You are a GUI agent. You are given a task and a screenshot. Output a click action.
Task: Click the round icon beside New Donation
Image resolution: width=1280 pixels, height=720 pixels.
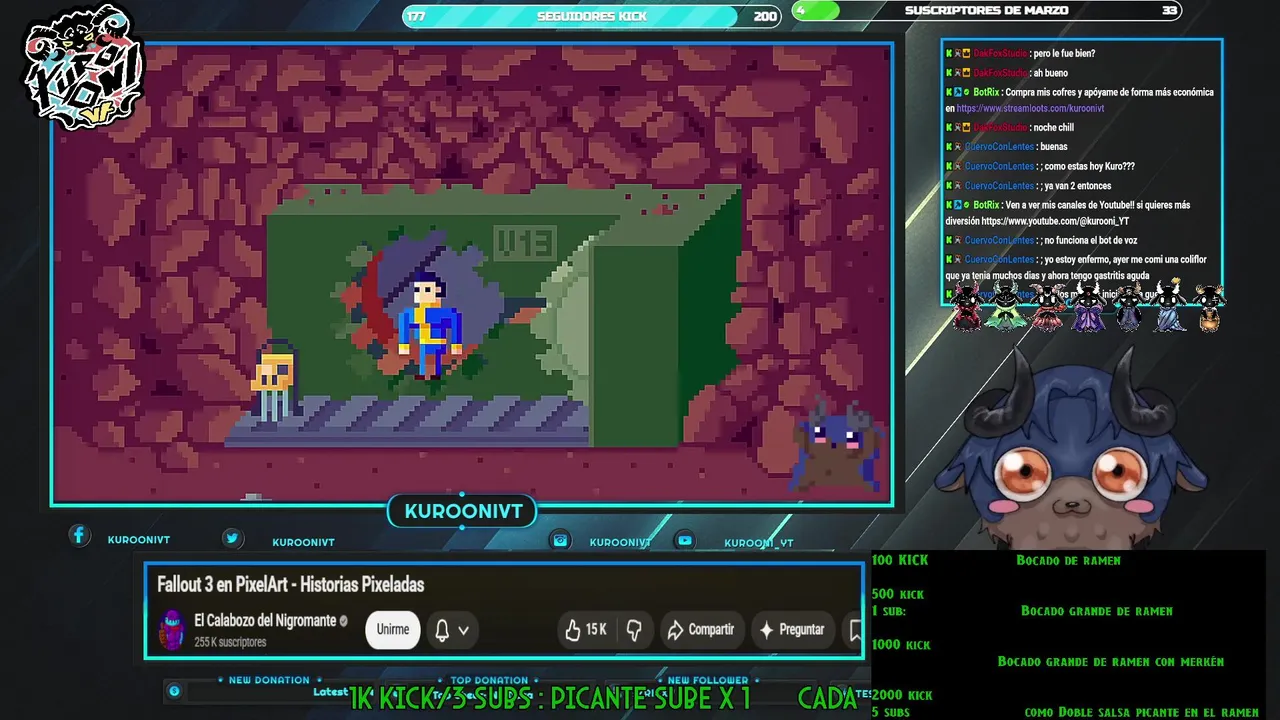[174, 691]
